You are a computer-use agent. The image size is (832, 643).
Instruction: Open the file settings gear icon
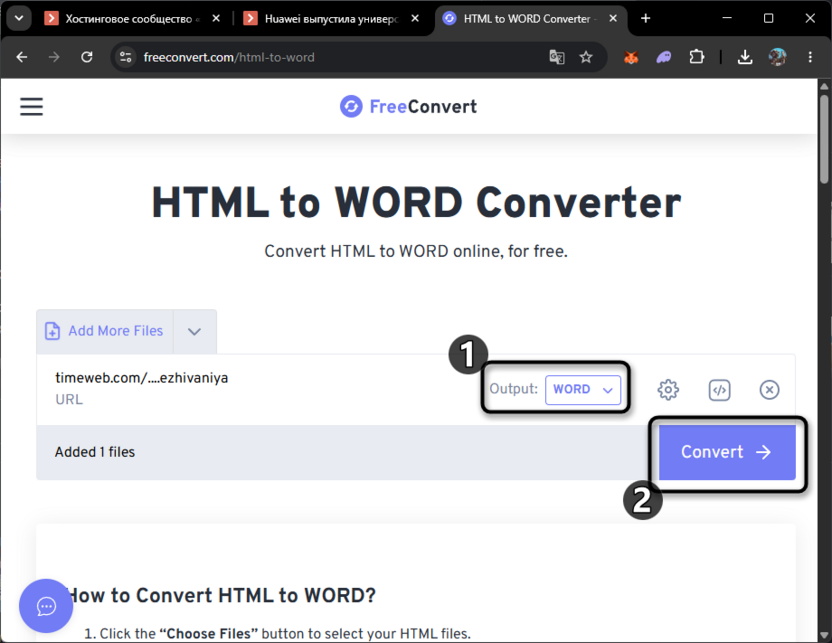click(x=668, y=390)
